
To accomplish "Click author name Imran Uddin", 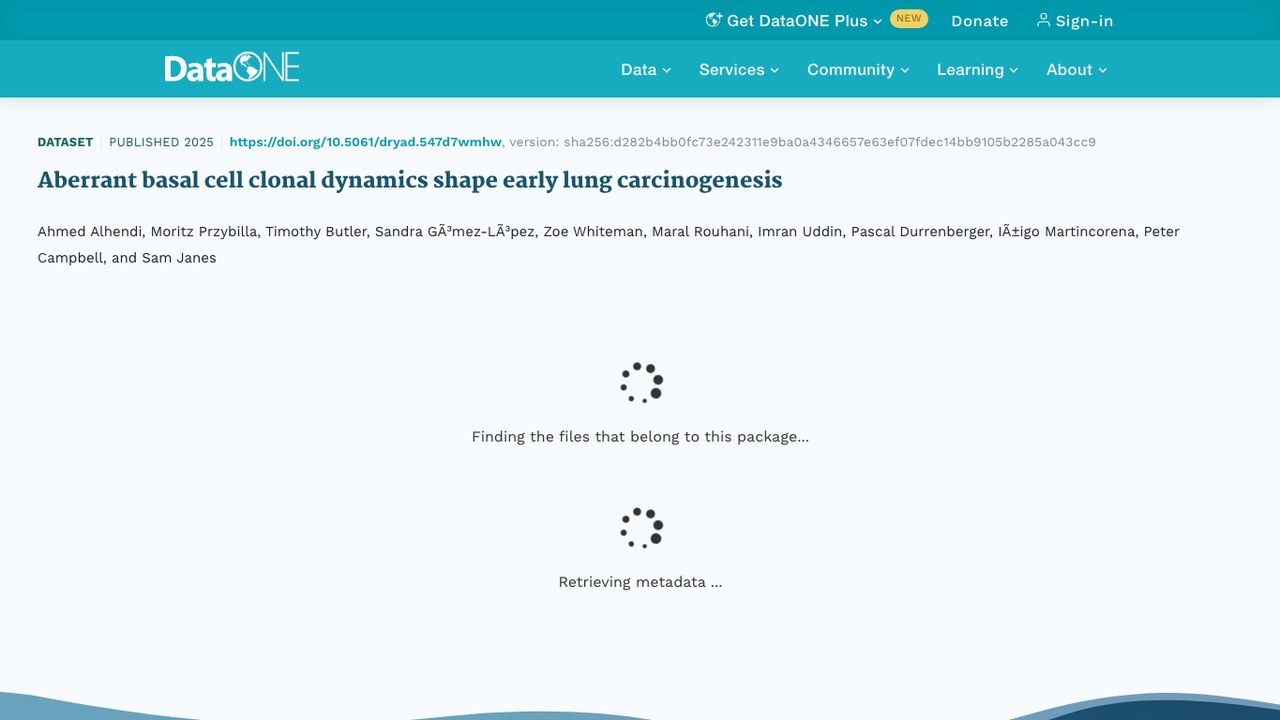I will coord(800,231).
